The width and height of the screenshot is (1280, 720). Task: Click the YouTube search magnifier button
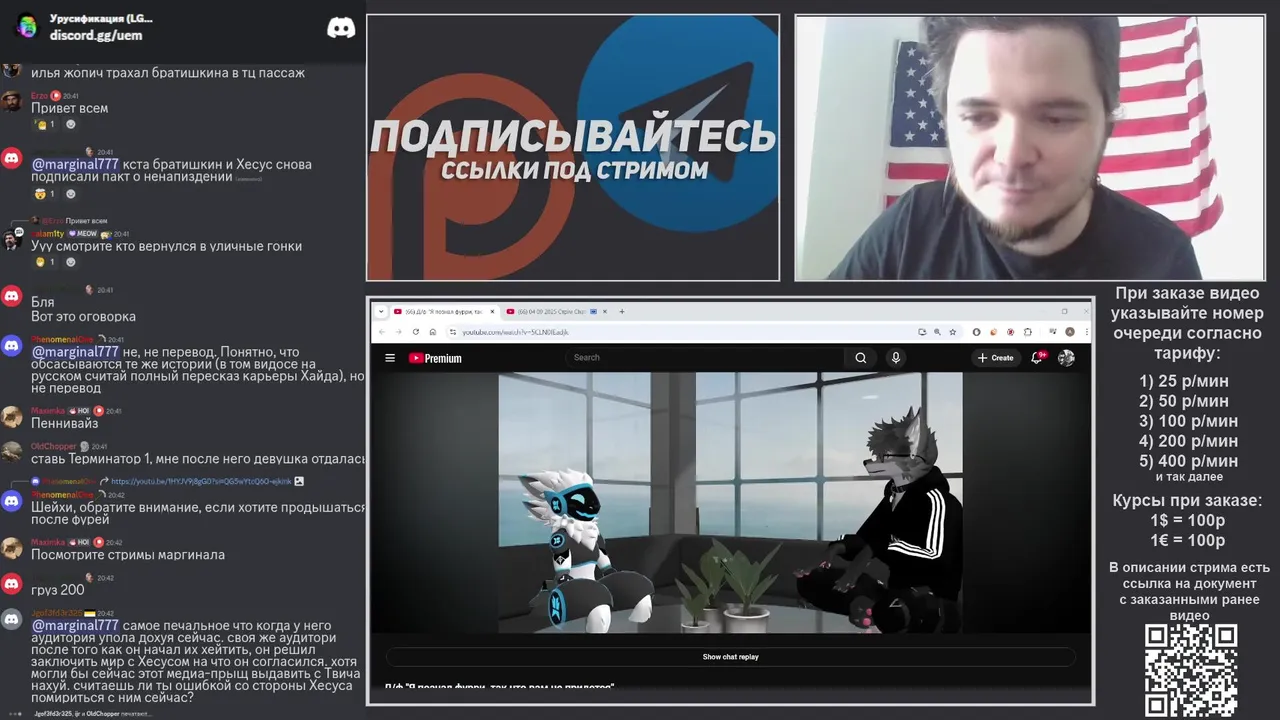click(x=860, y=358)
